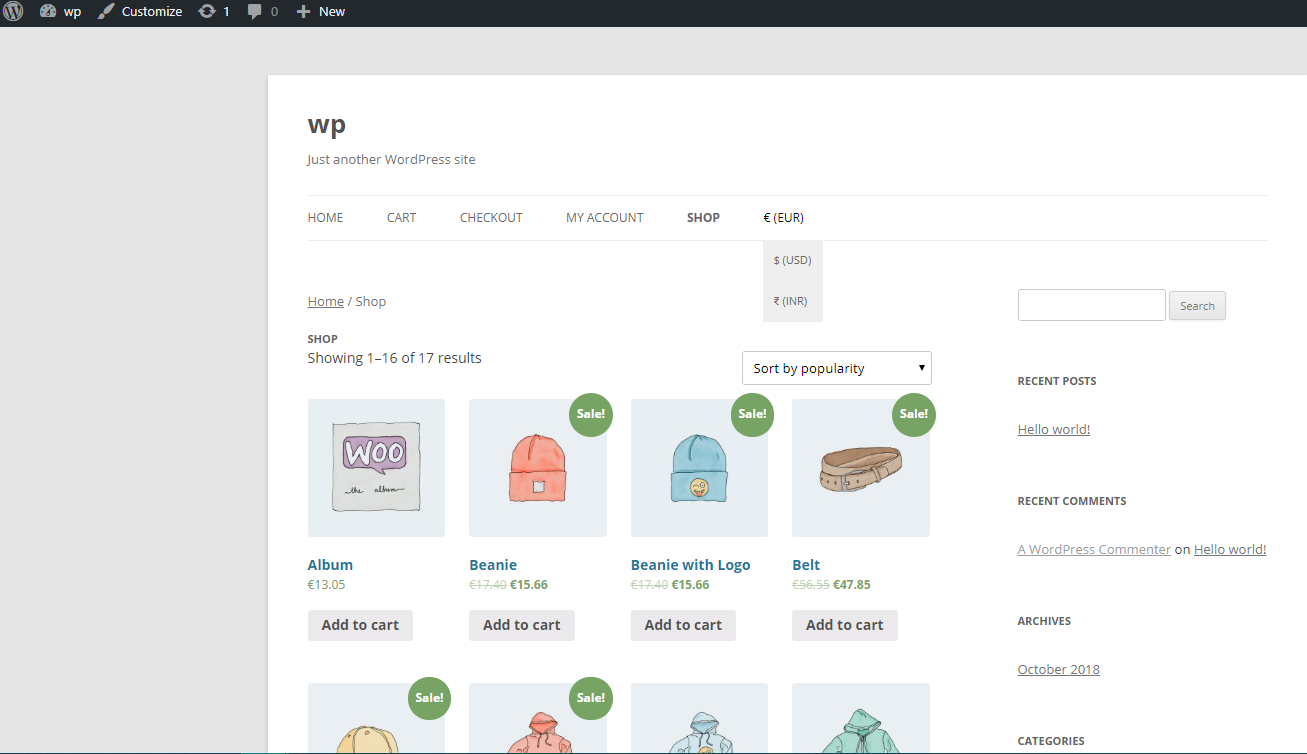Click the Showing 1–16 of 17 results text
The image size is (1307, 754).
pyautogui.click(x=394, y=358)
